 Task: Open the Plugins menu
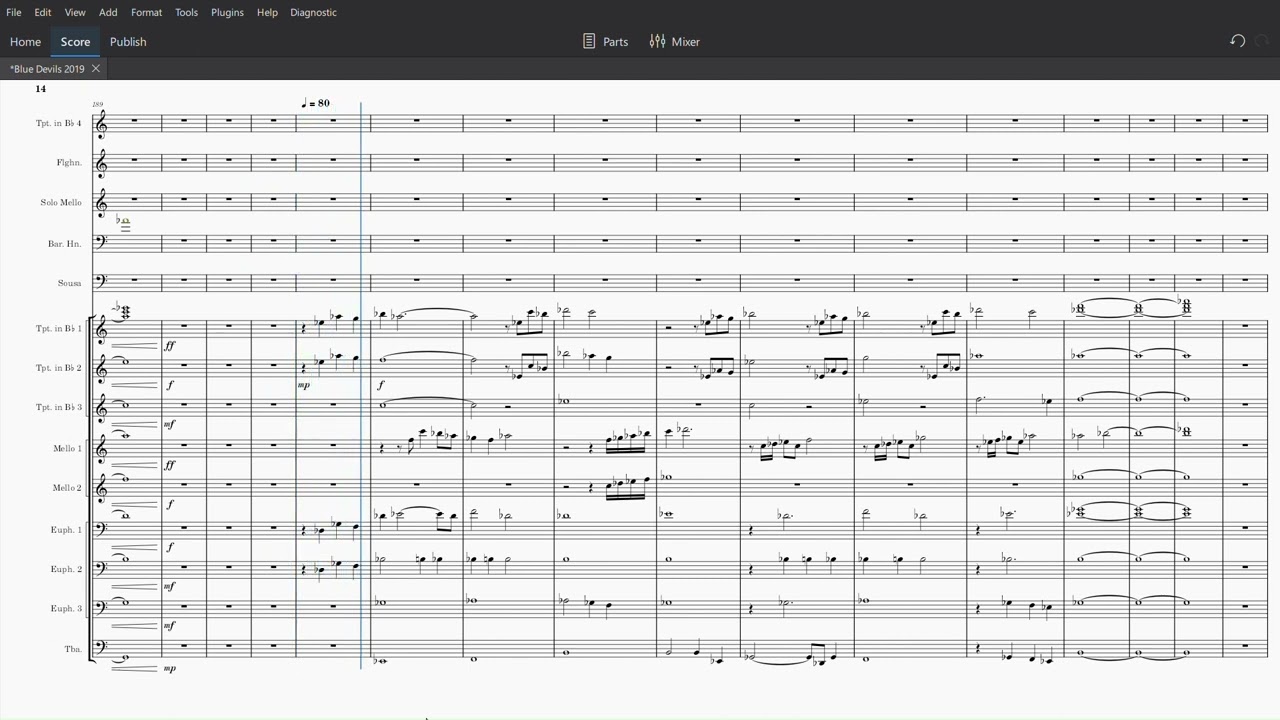coord(227,12)
